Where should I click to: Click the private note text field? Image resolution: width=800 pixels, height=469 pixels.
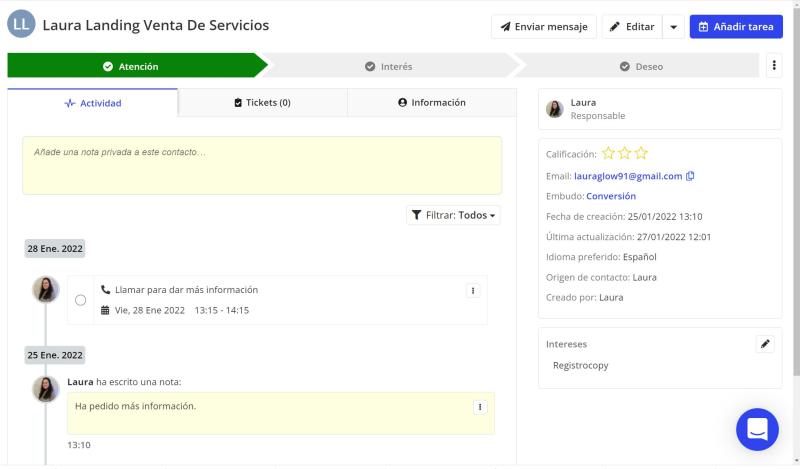coord(262,165)
